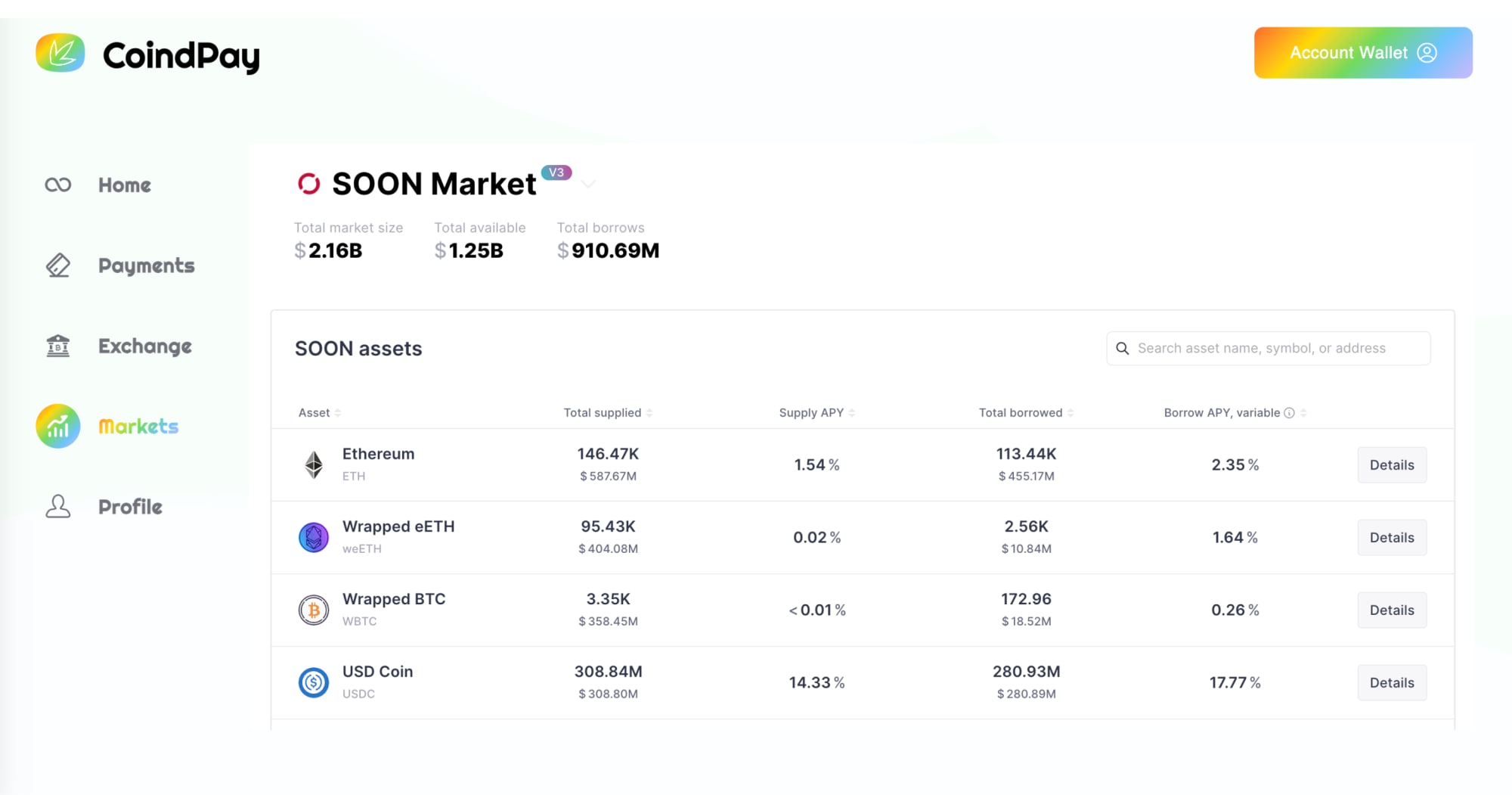Viewport: 1512px width, 795px height.
Task: Open Details for Ethereum
Action: click(x=1392, y=464)
